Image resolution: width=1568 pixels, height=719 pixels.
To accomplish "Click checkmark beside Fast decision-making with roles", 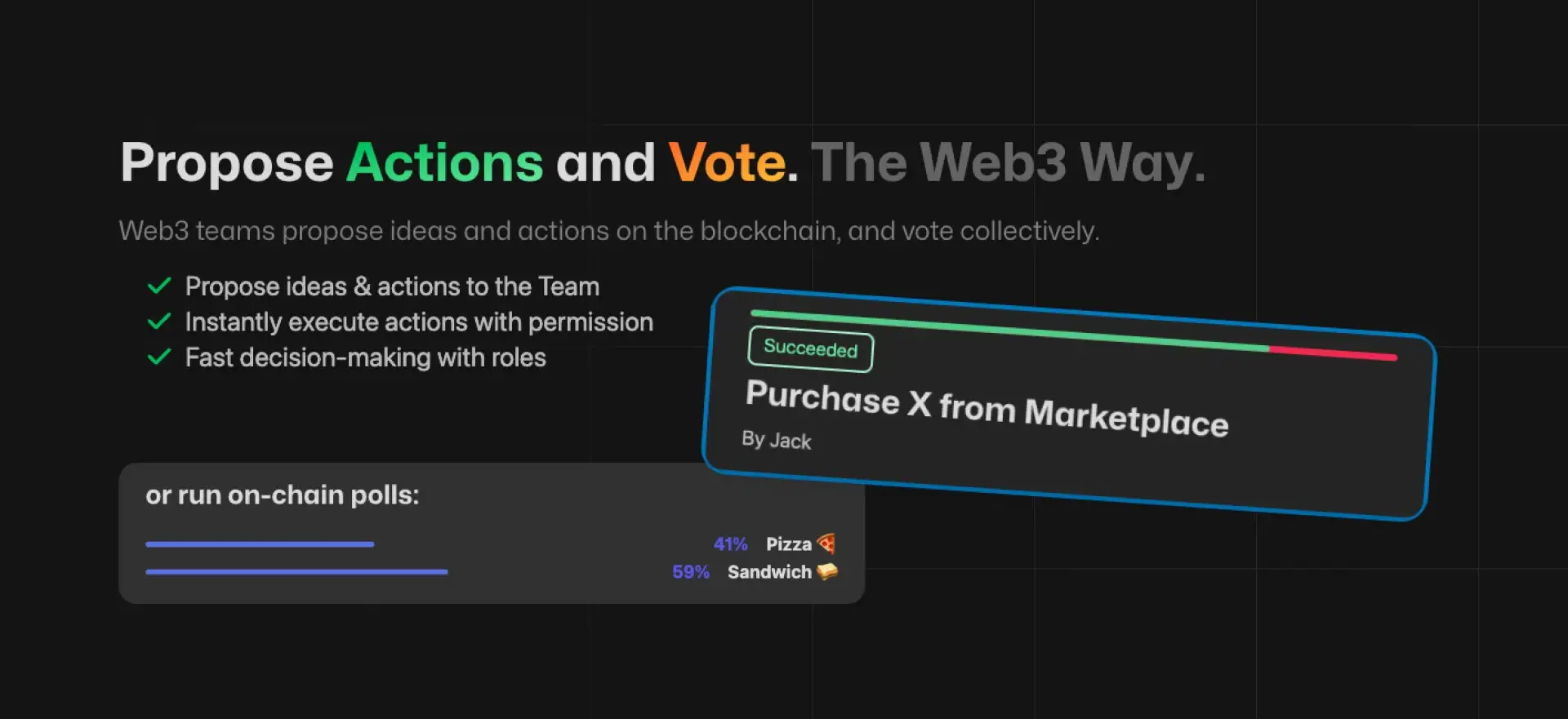I will [158, 357].
